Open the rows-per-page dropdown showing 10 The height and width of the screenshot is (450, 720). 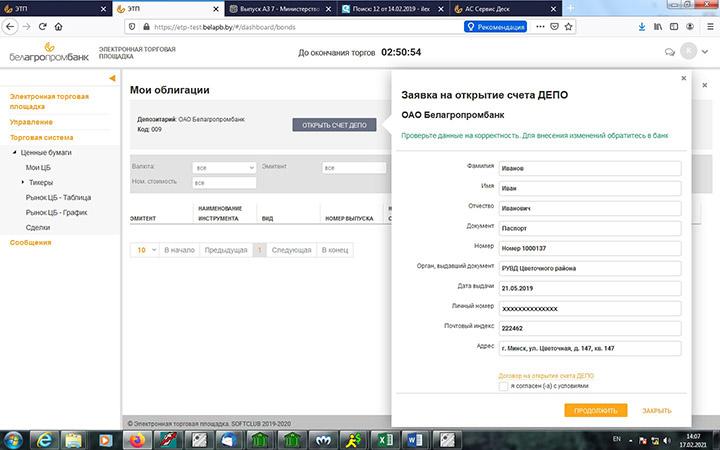pos(146,250)
